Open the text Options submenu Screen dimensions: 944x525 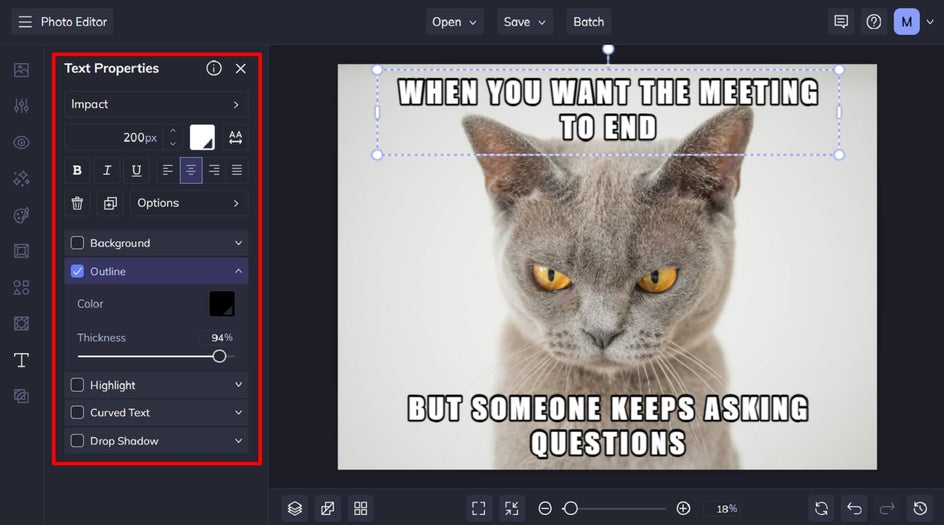click(x=189, y=203)
